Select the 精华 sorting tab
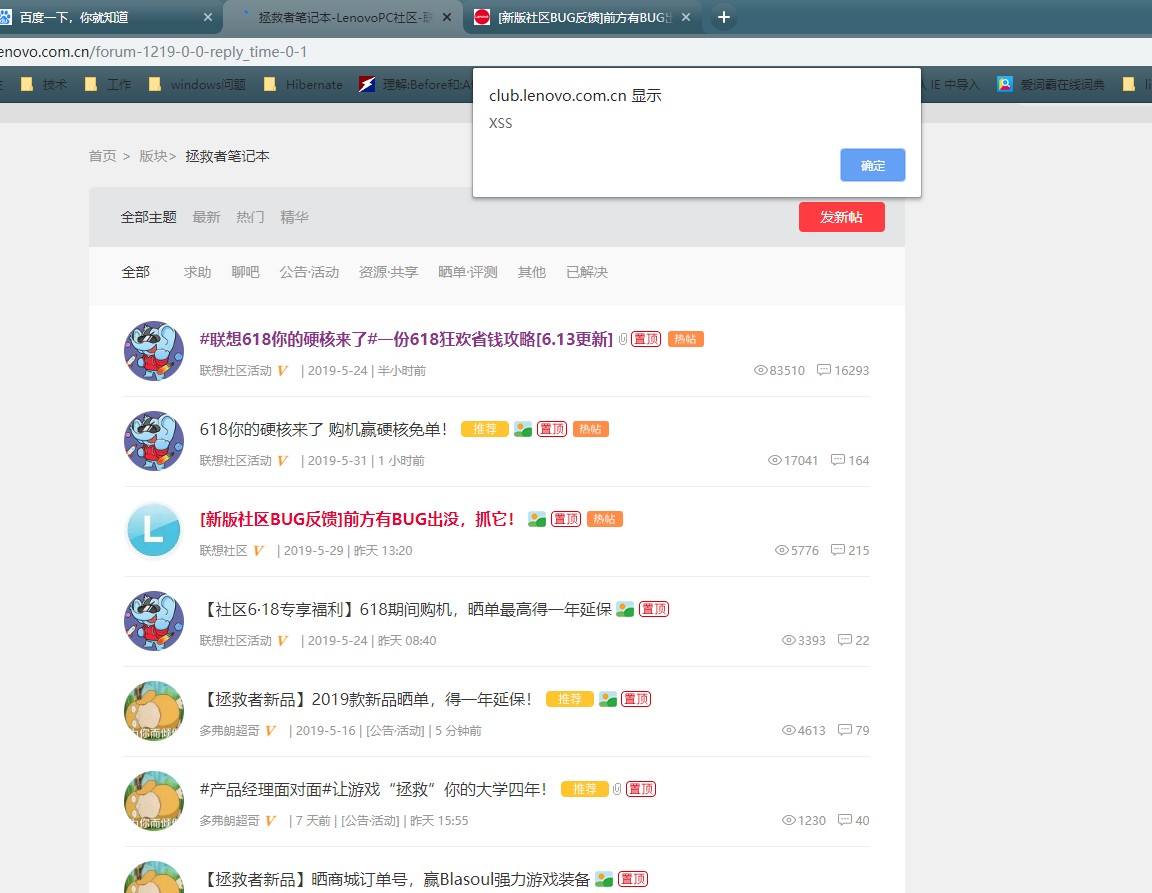1152x893 pixels. point(295,217)
